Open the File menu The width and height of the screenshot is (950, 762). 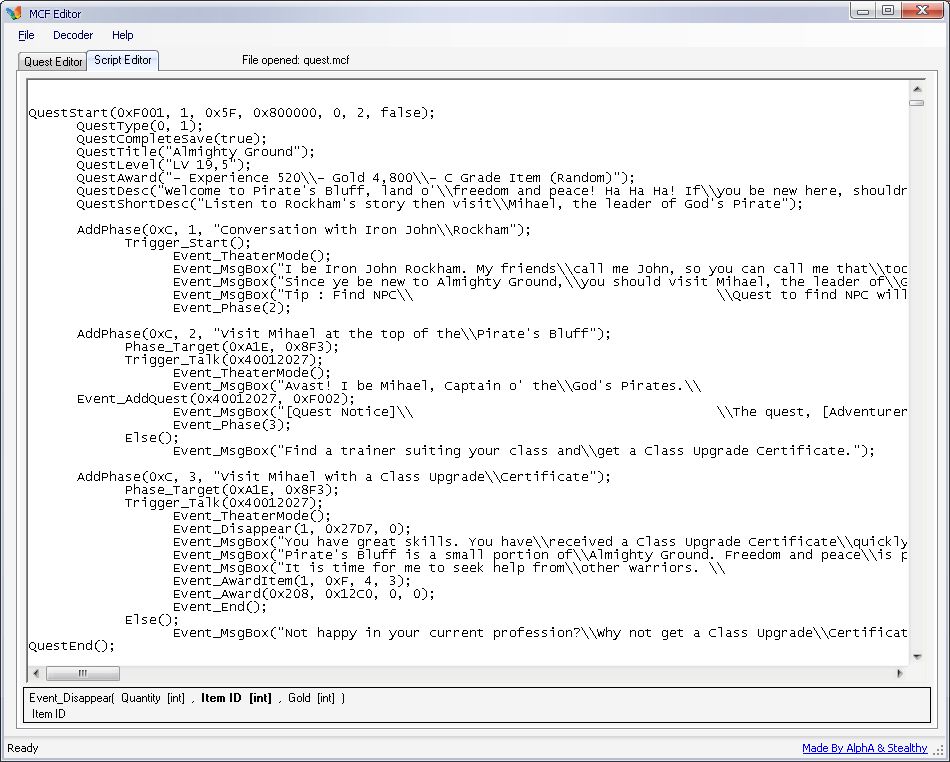point(26,35)
